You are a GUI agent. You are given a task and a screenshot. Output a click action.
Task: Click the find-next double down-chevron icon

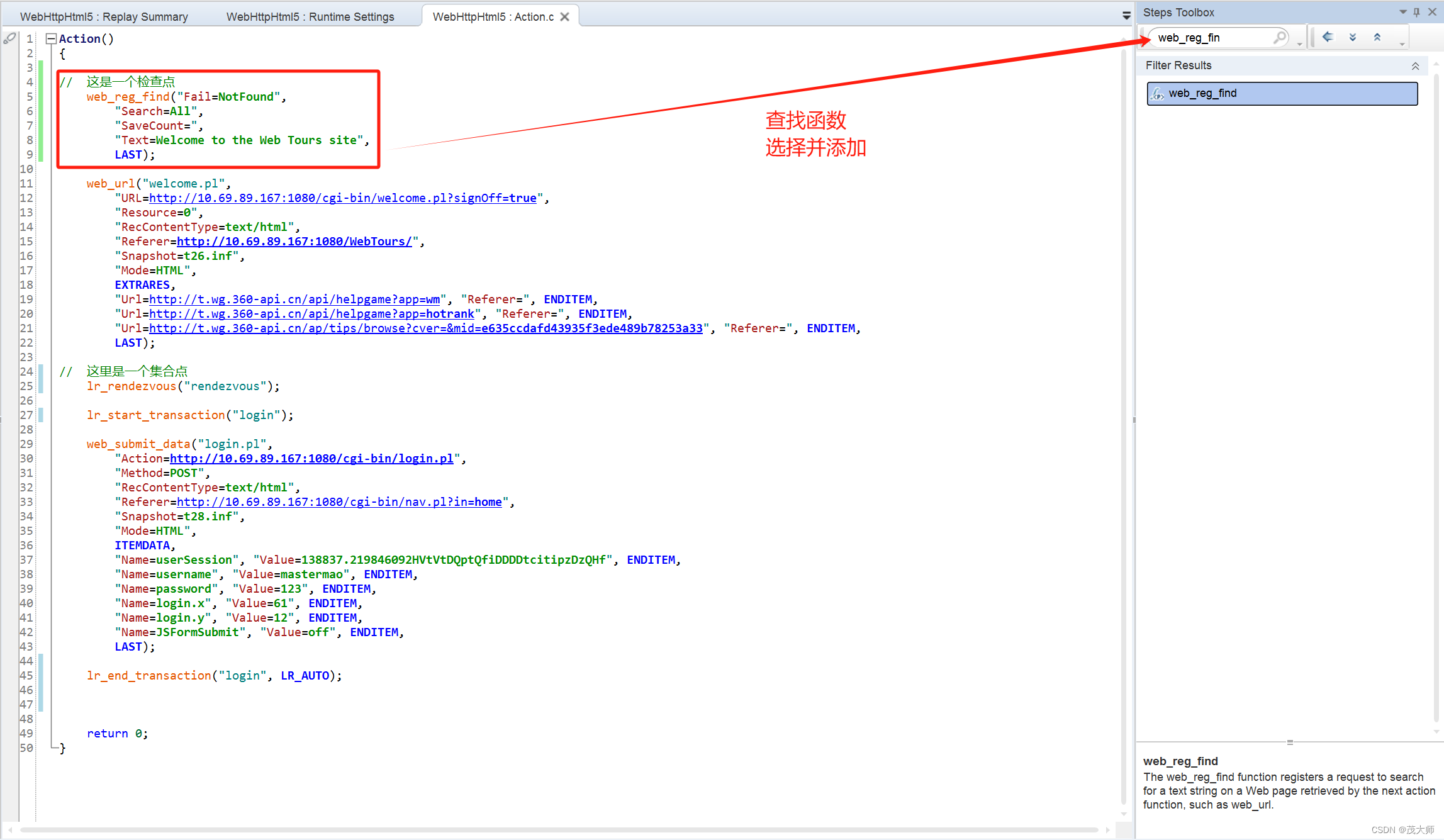coord(1353,36)
